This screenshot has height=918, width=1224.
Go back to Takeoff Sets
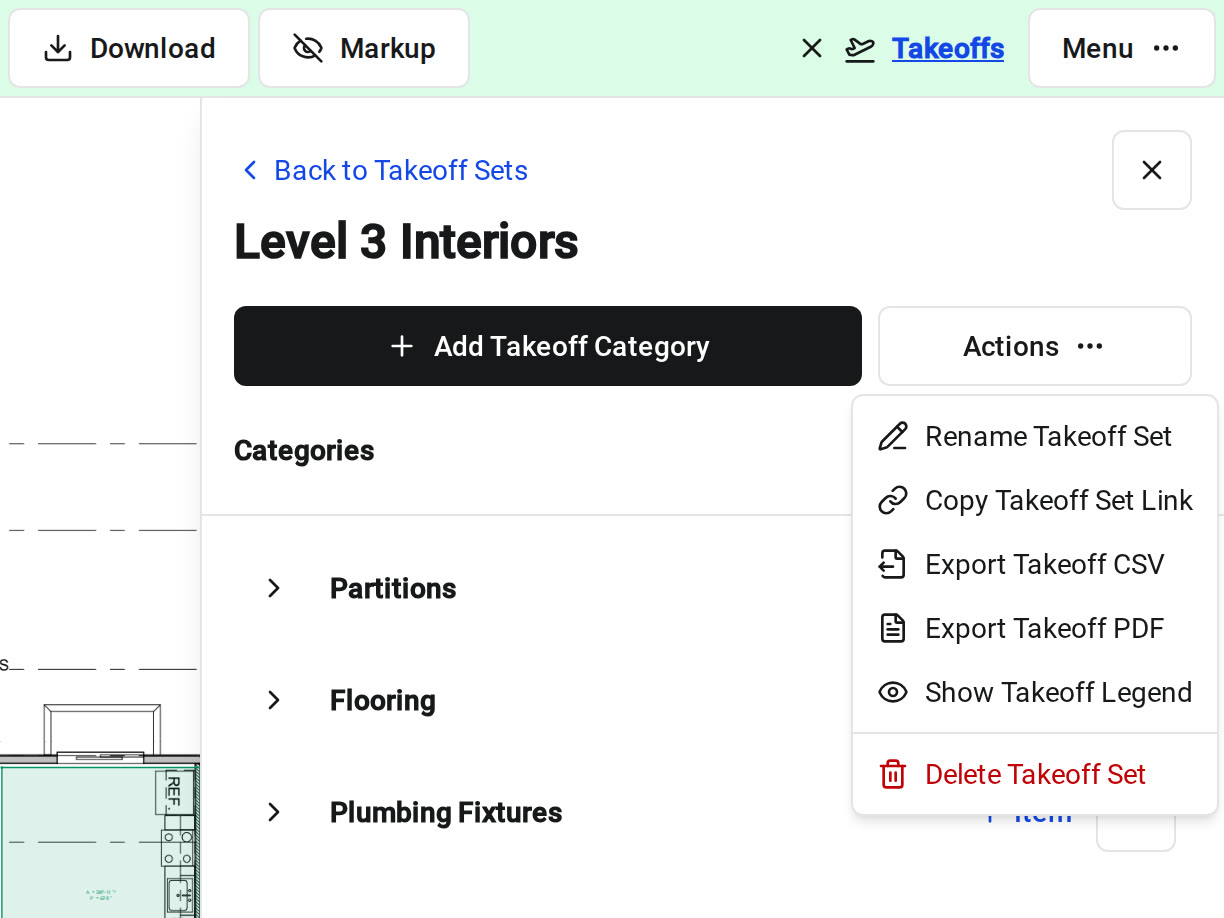pyautogui.click(x=385, y=170)
